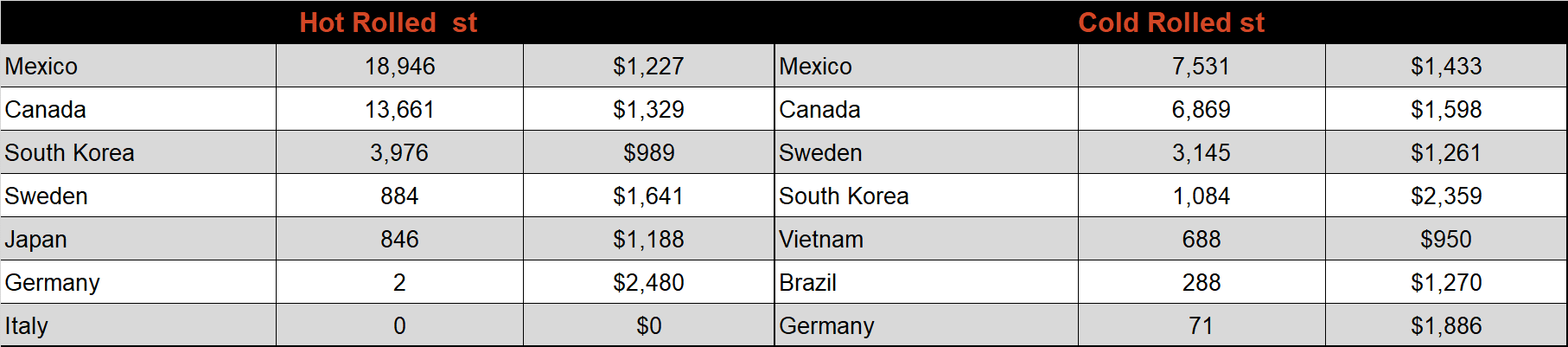Select the 18,946 volume cell
1568x347 pixels.
[x=399, y=66]
